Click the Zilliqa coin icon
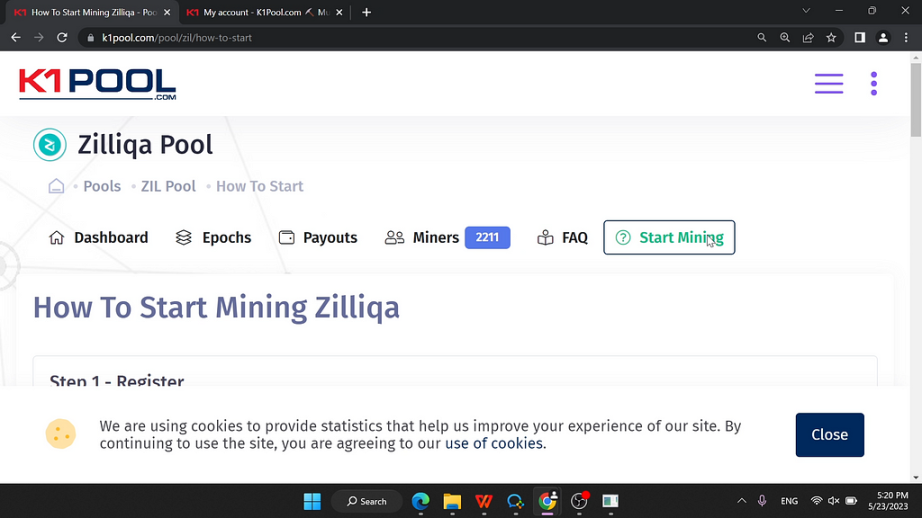Screen dimensions: 922x518 [49, 145]
